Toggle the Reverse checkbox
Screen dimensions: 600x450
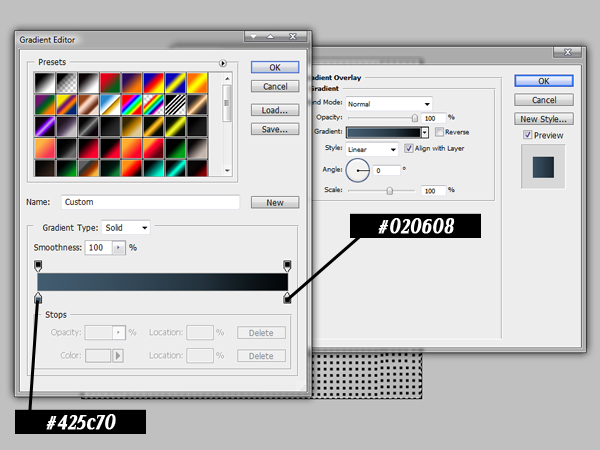[x=439, y=132]
